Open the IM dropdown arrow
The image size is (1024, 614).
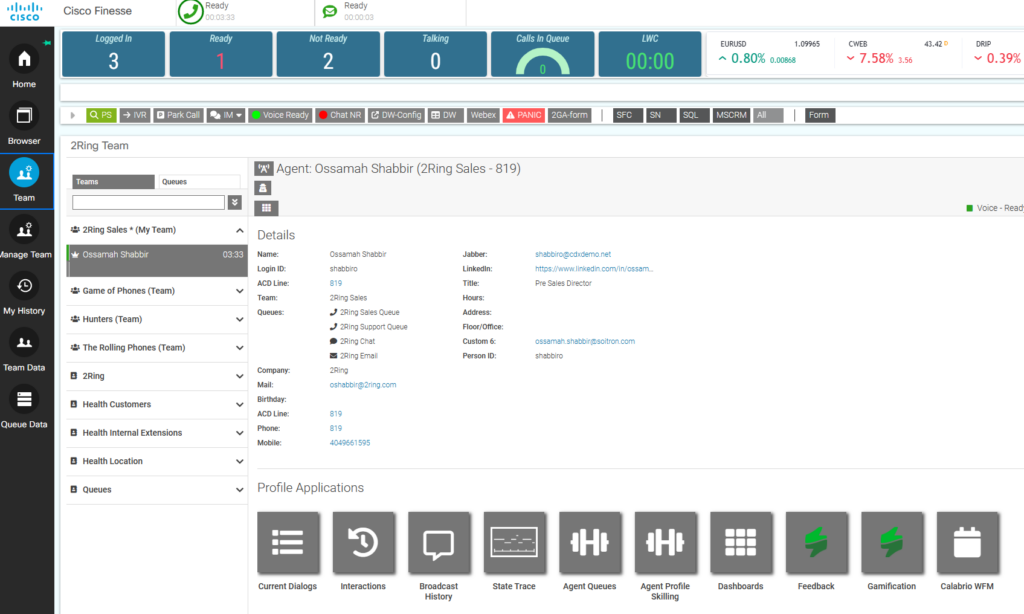pyautogui.click(x=237, y=114)
